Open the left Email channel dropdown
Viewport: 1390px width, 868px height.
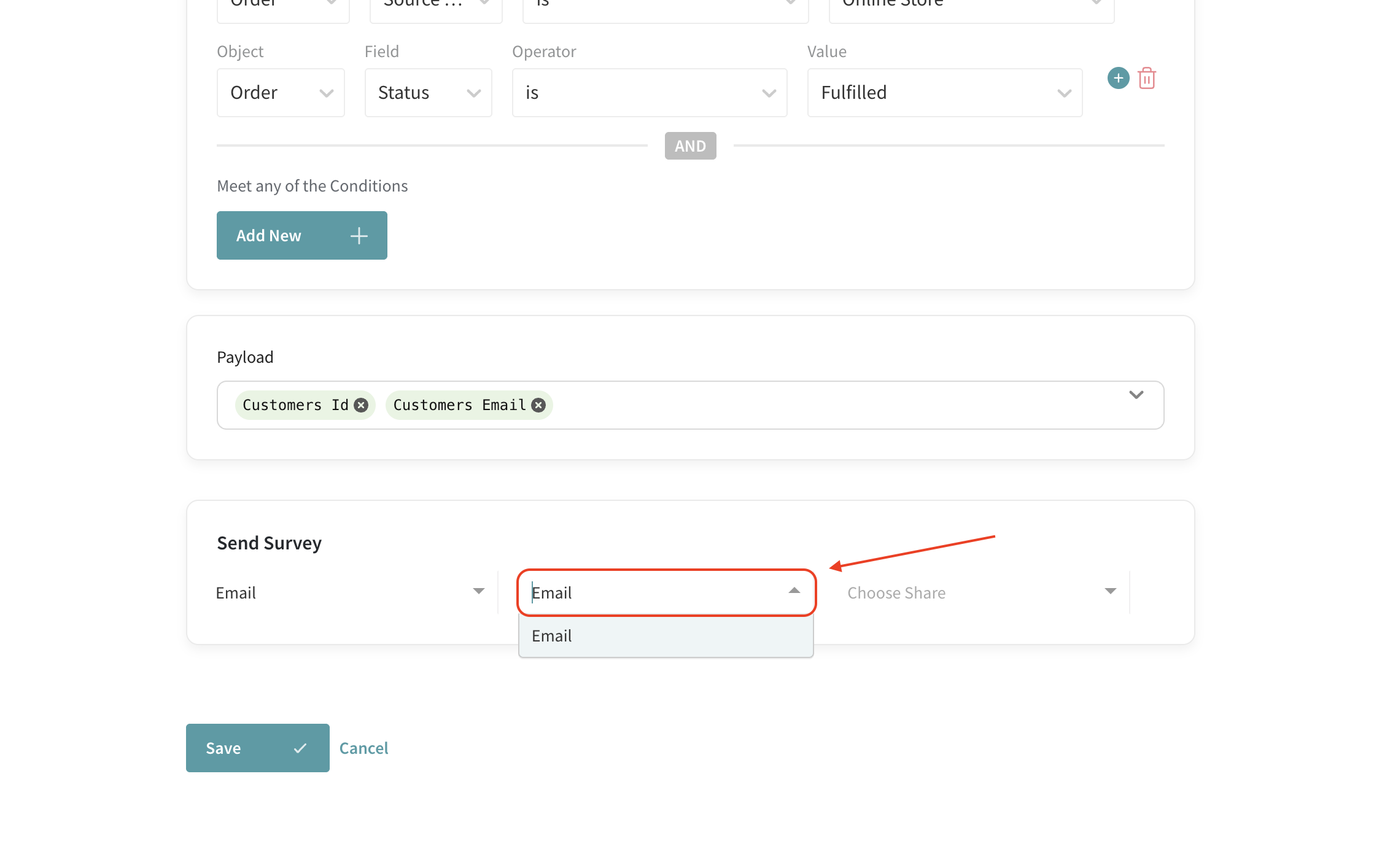[350, 593]
